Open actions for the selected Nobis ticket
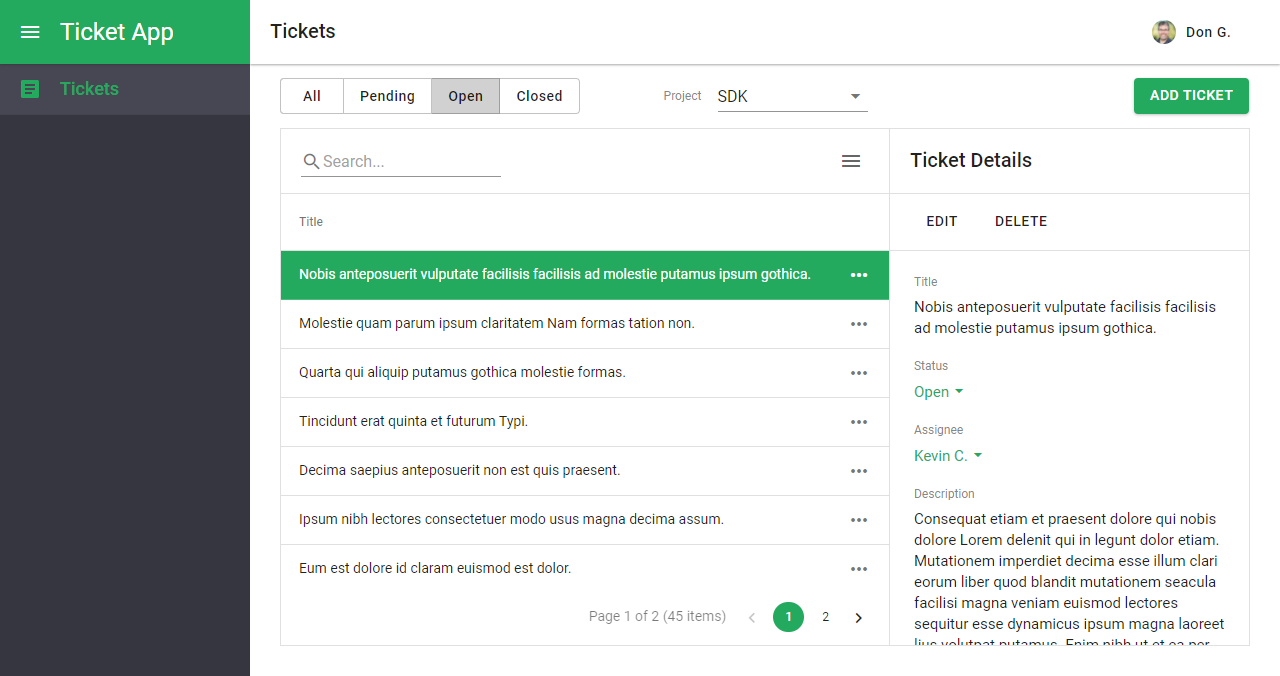The image size is (1280, 676). (858, 274)
